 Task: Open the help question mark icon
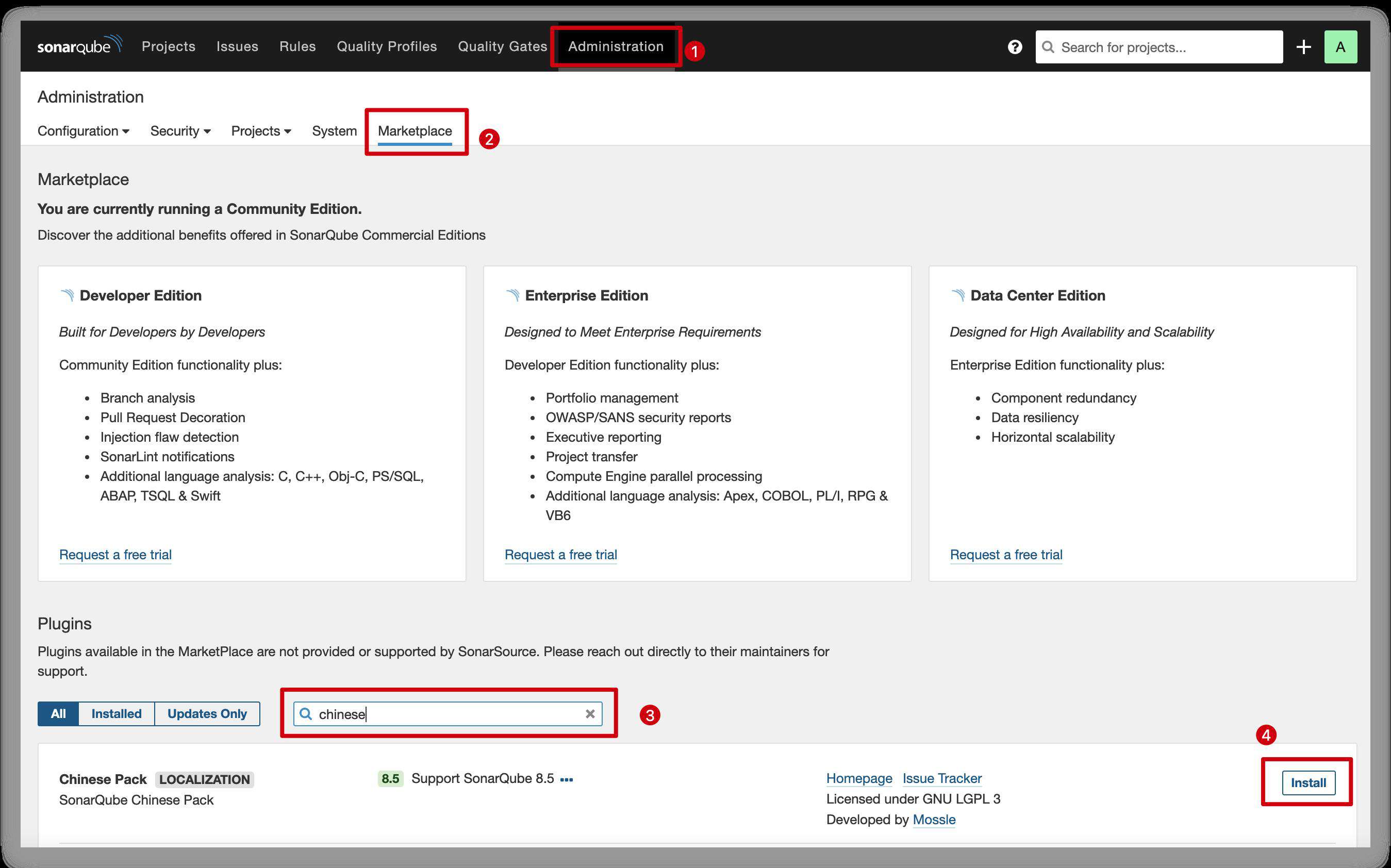tap(1015, 46)
